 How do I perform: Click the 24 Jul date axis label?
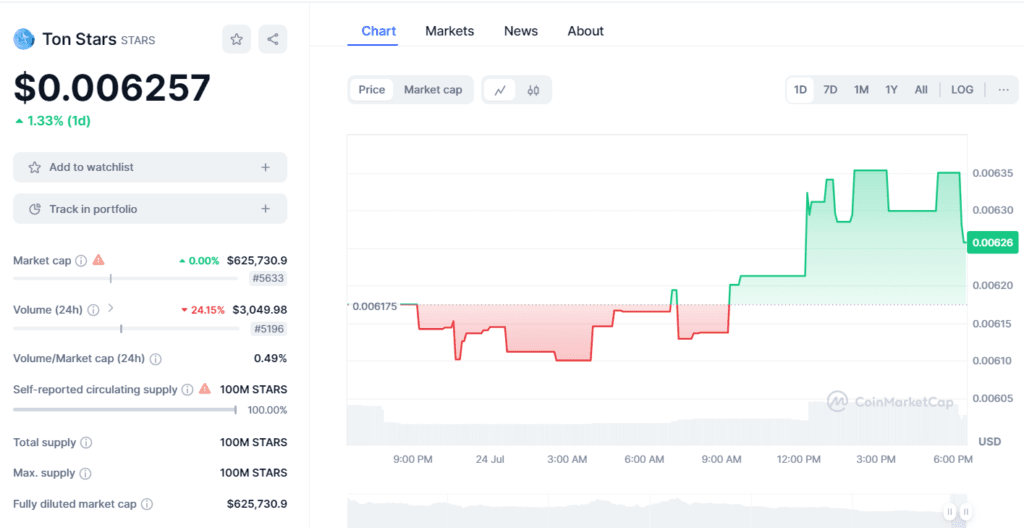click(x=490, y=459)
